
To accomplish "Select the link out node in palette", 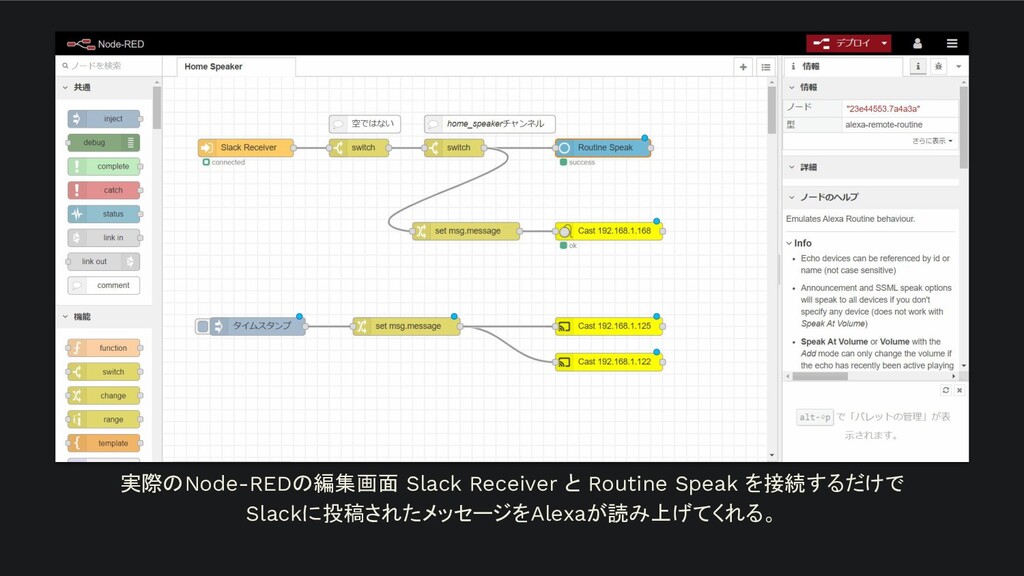I will [x=104, y=262].
